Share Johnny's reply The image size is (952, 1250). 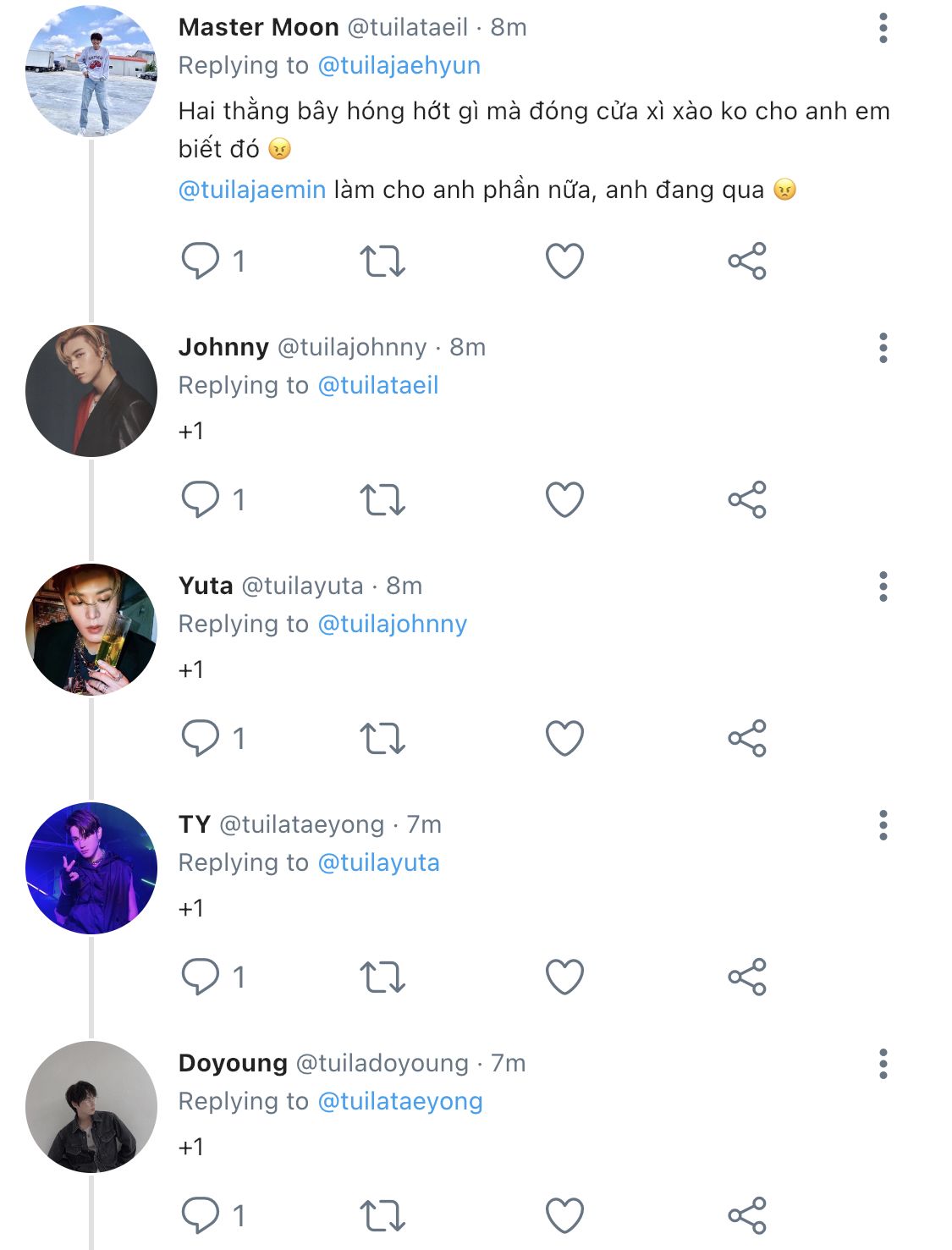click(746, 499)
